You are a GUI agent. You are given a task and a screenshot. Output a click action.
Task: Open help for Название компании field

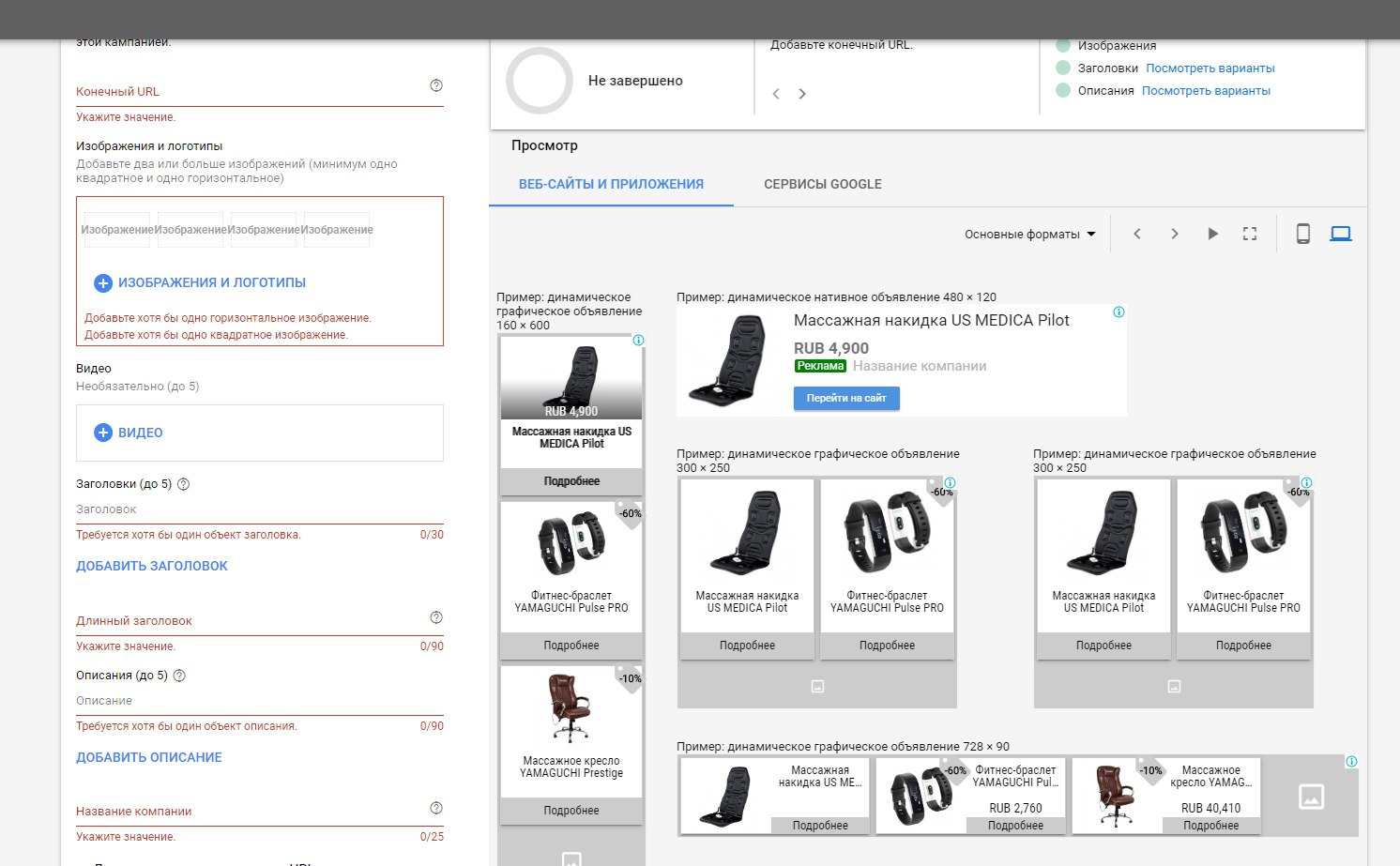[436, 808]
